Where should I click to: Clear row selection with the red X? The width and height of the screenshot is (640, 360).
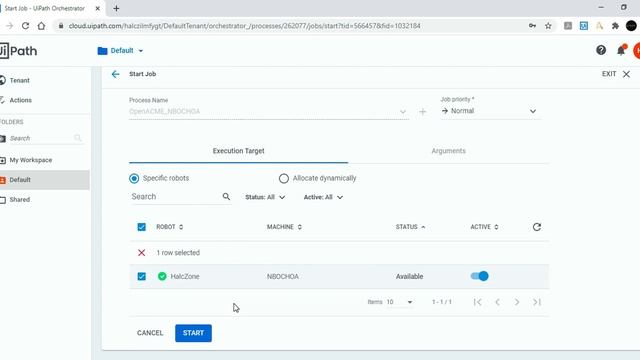[x=142, y=253]
